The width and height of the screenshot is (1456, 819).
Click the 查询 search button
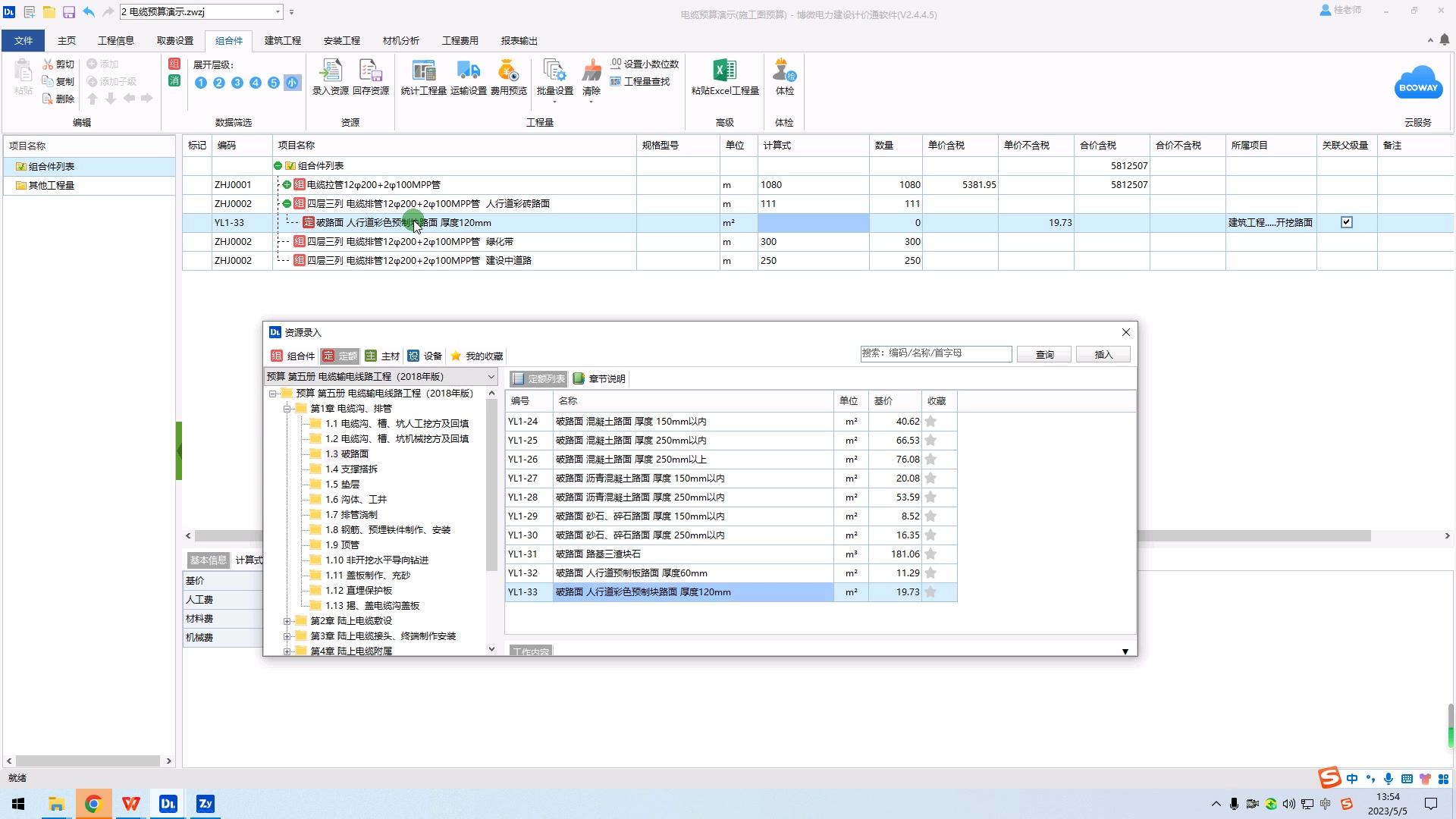(1044, 355)
